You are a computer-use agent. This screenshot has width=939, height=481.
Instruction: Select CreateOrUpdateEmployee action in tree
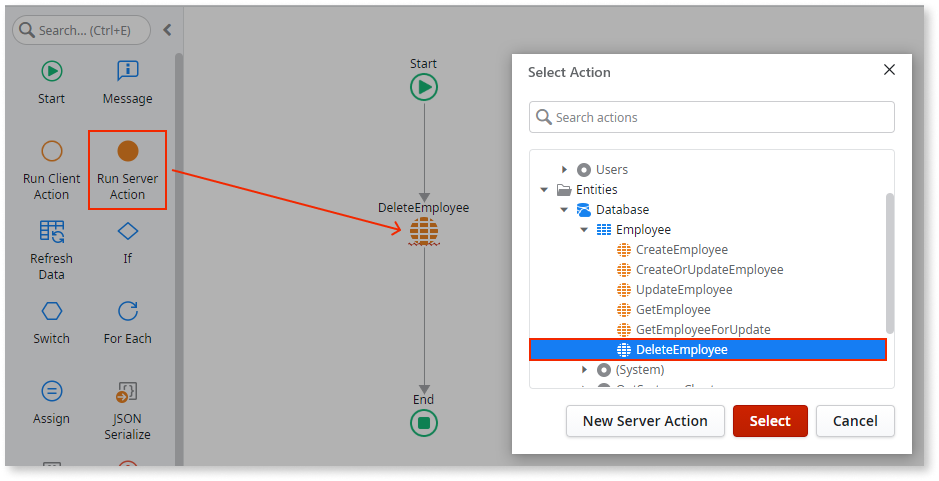[x=708, y=270]
